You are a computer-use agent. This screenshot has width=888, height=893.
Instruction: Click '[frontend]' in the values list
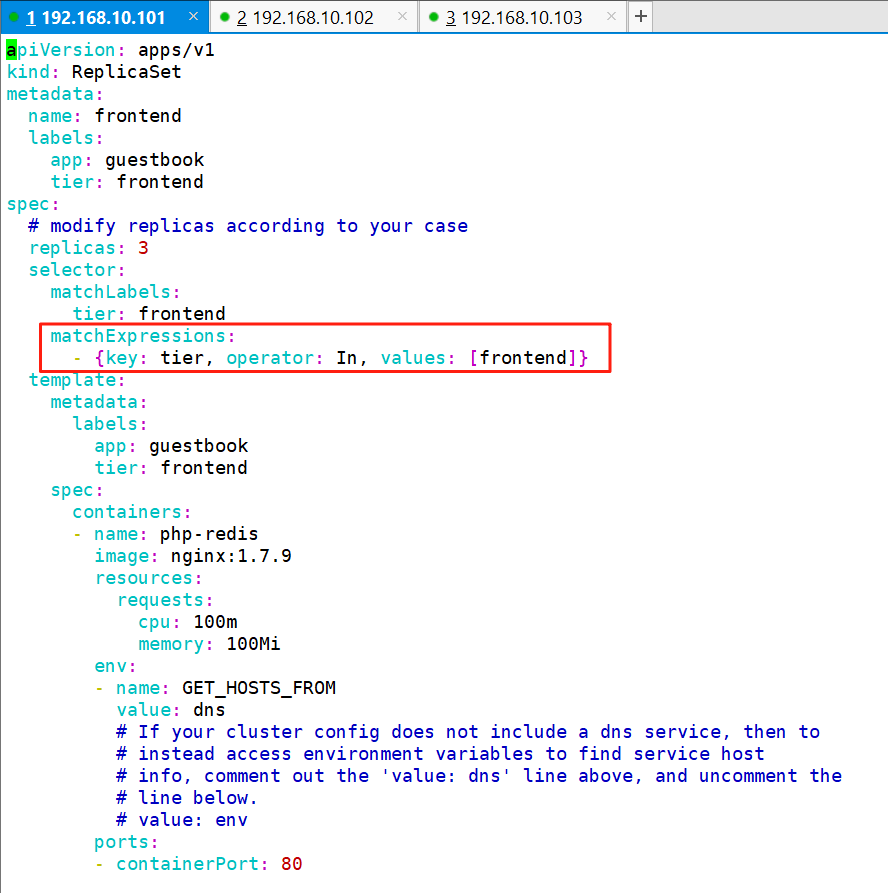click(523, 358)
